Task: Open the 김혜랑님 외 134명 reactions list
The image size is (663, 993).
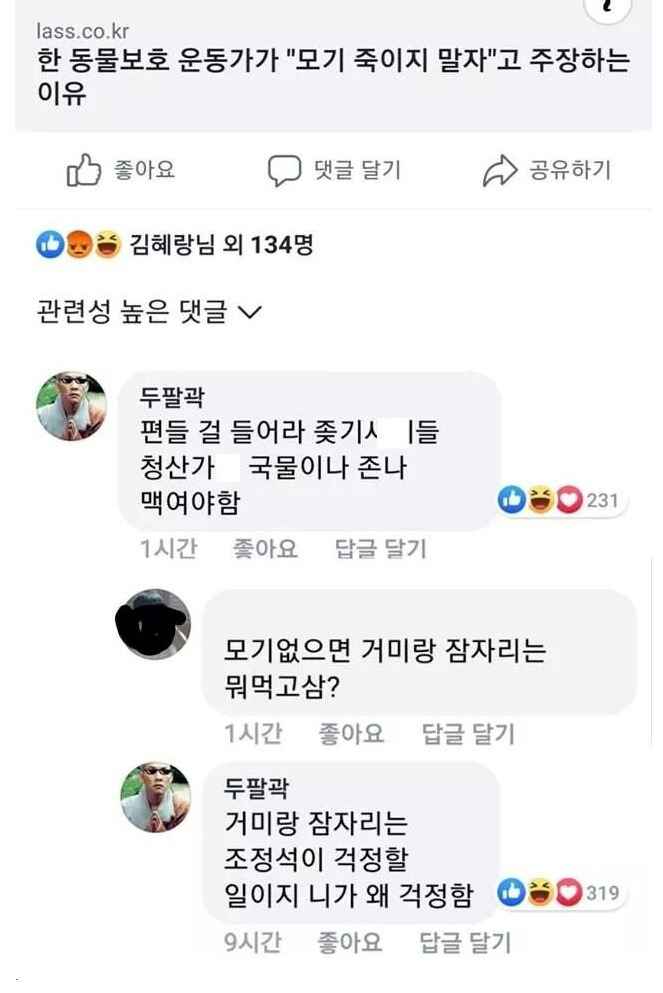Action: [x=221, y=244]
